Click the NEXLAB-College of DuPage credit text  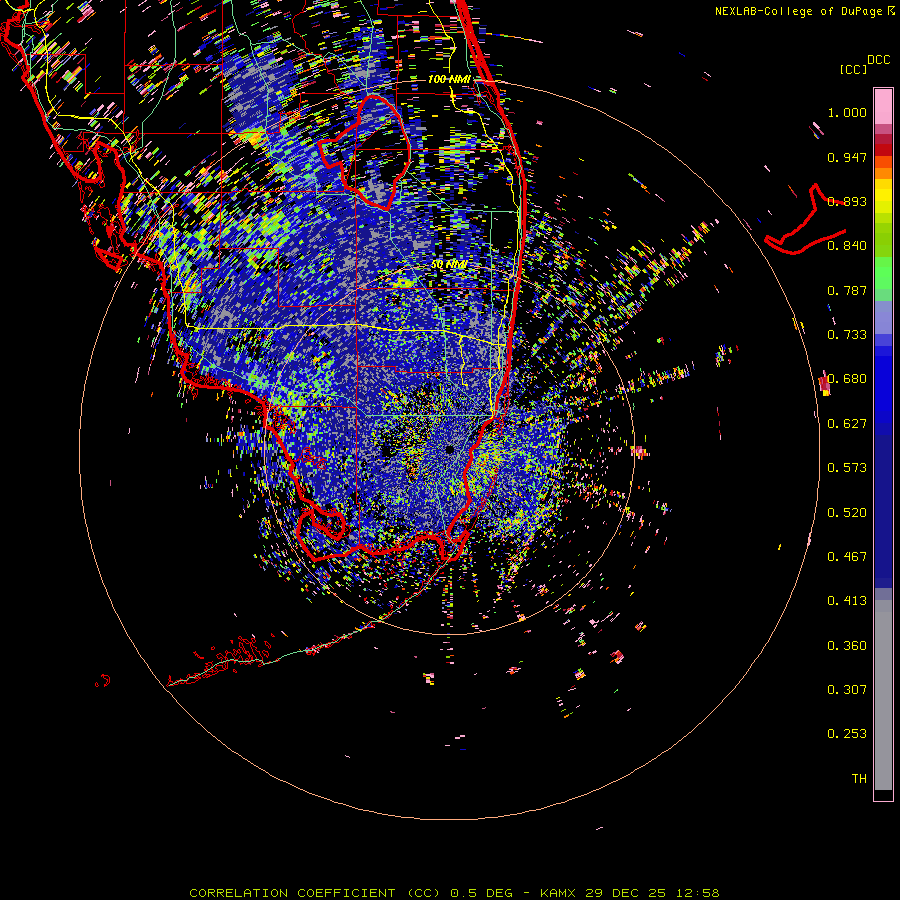coord(805,11)
